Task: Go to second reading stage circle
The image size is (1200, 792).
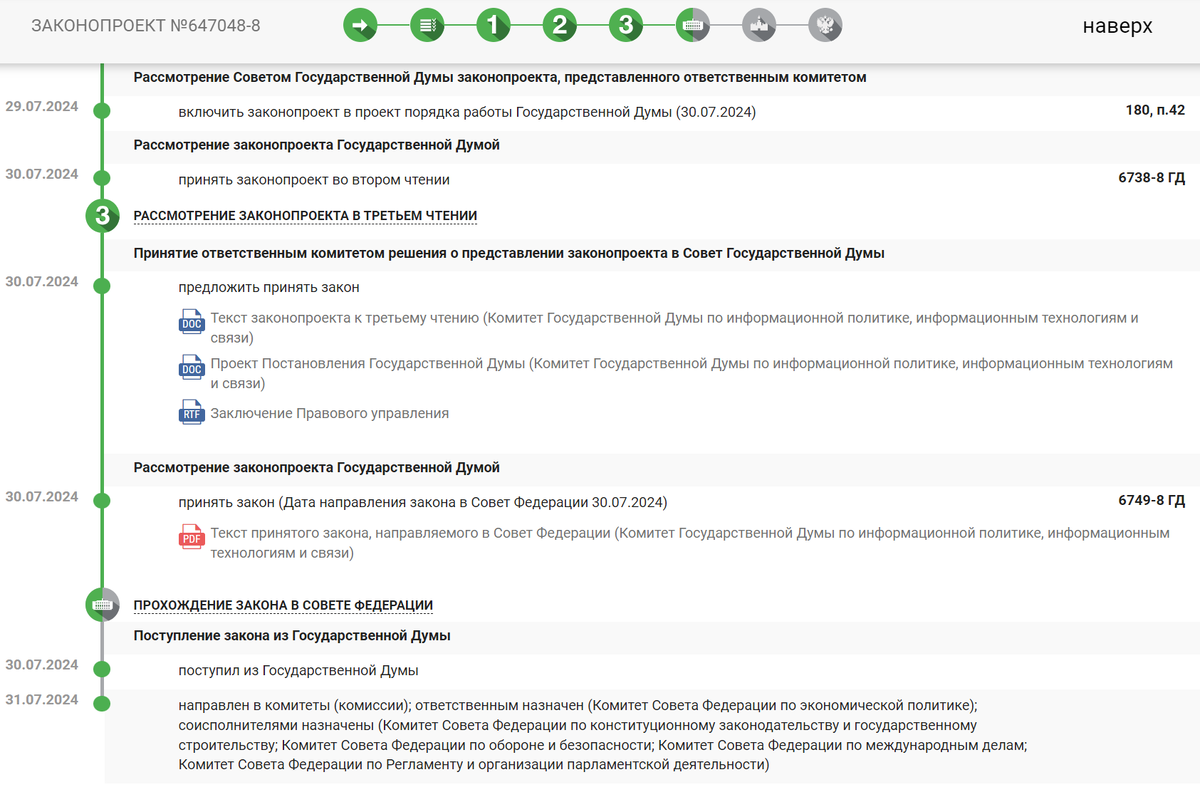Action: pyautogui.click(x=560, y=26)
